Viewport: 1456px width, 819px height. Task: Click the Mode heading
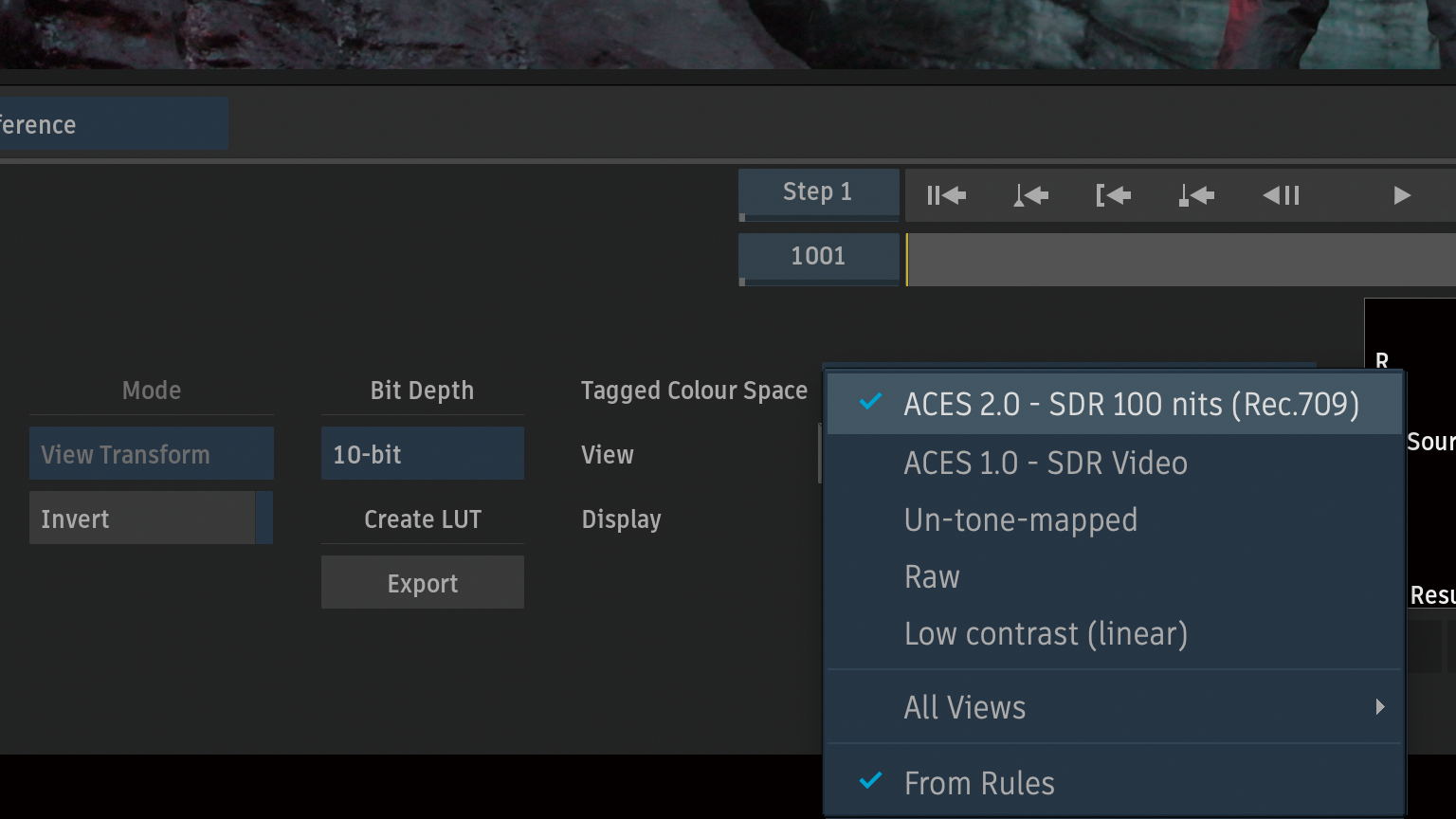152,391
